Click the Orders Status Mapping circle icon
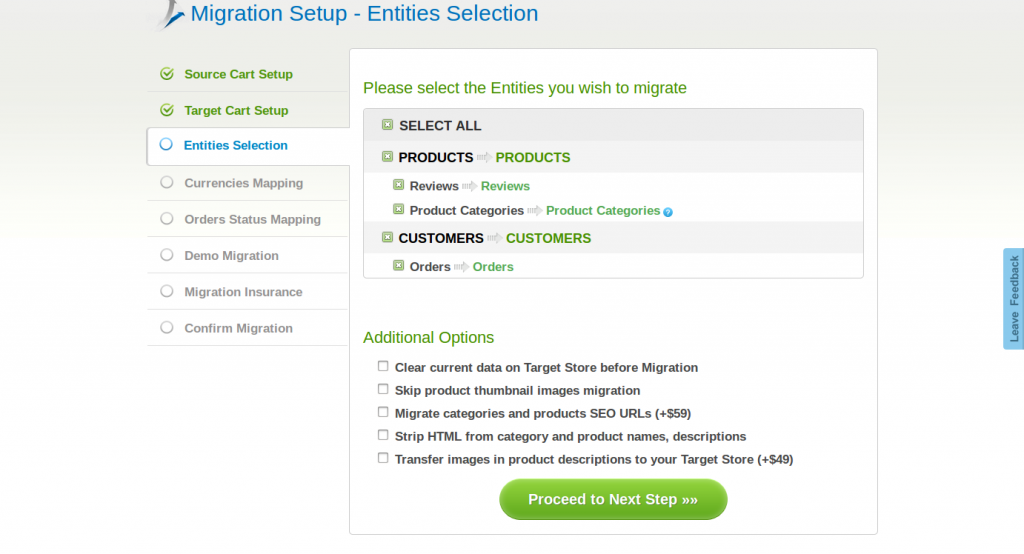Viewport: 1024px width, 554px height. point(167,219)
